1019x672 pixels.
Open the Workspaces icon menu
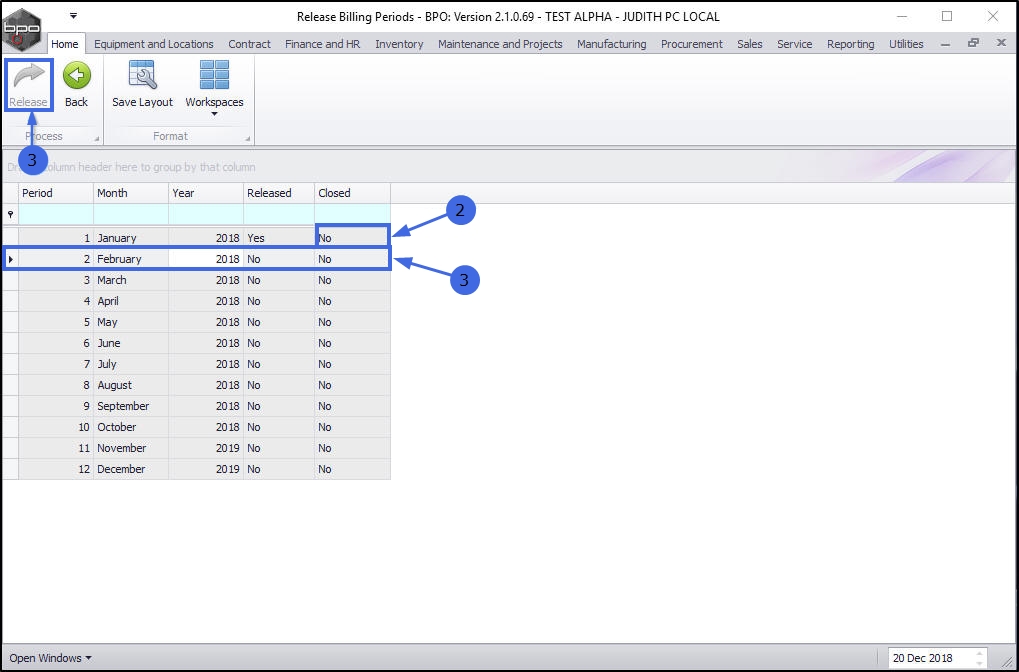[x=214, y=75]
